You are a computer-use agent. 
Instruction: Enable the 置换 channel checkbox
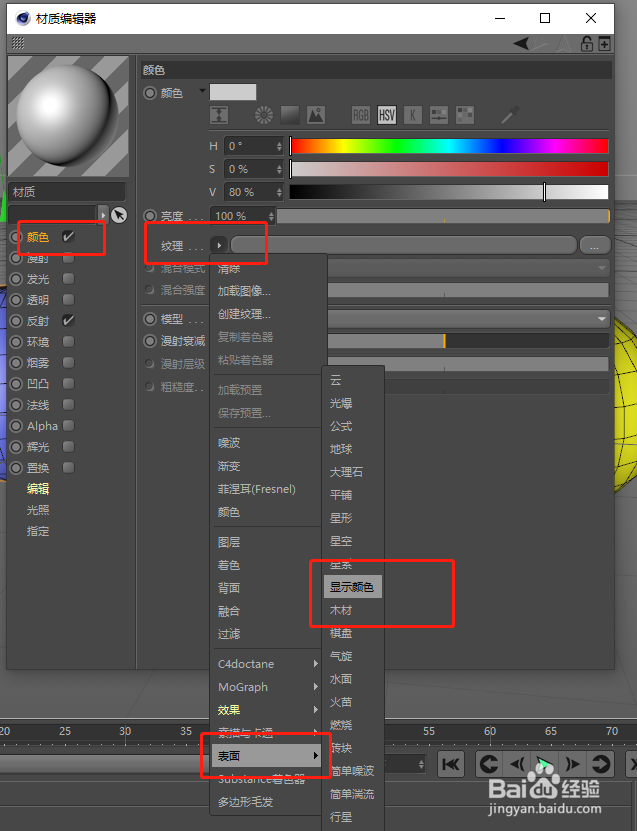coord(68,467)
